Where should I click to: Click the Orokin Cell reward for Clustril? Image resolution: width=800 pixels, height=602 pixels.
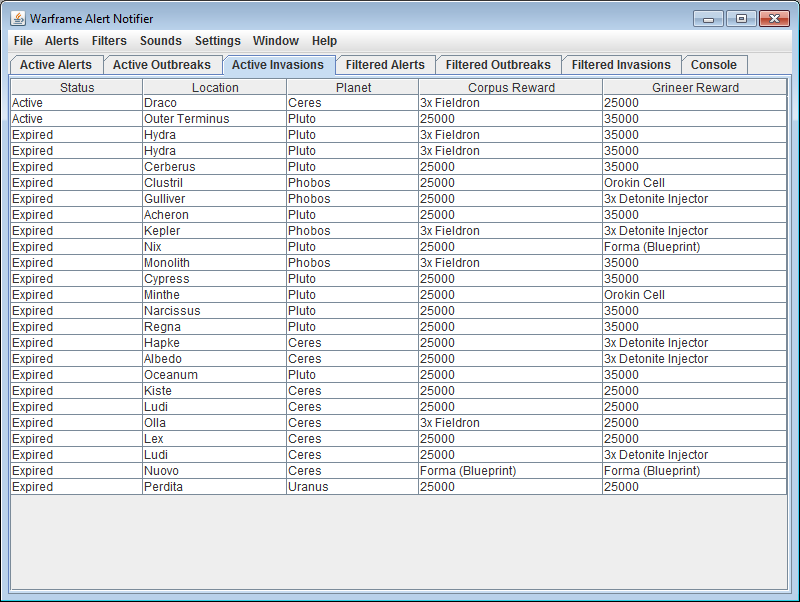695,183
